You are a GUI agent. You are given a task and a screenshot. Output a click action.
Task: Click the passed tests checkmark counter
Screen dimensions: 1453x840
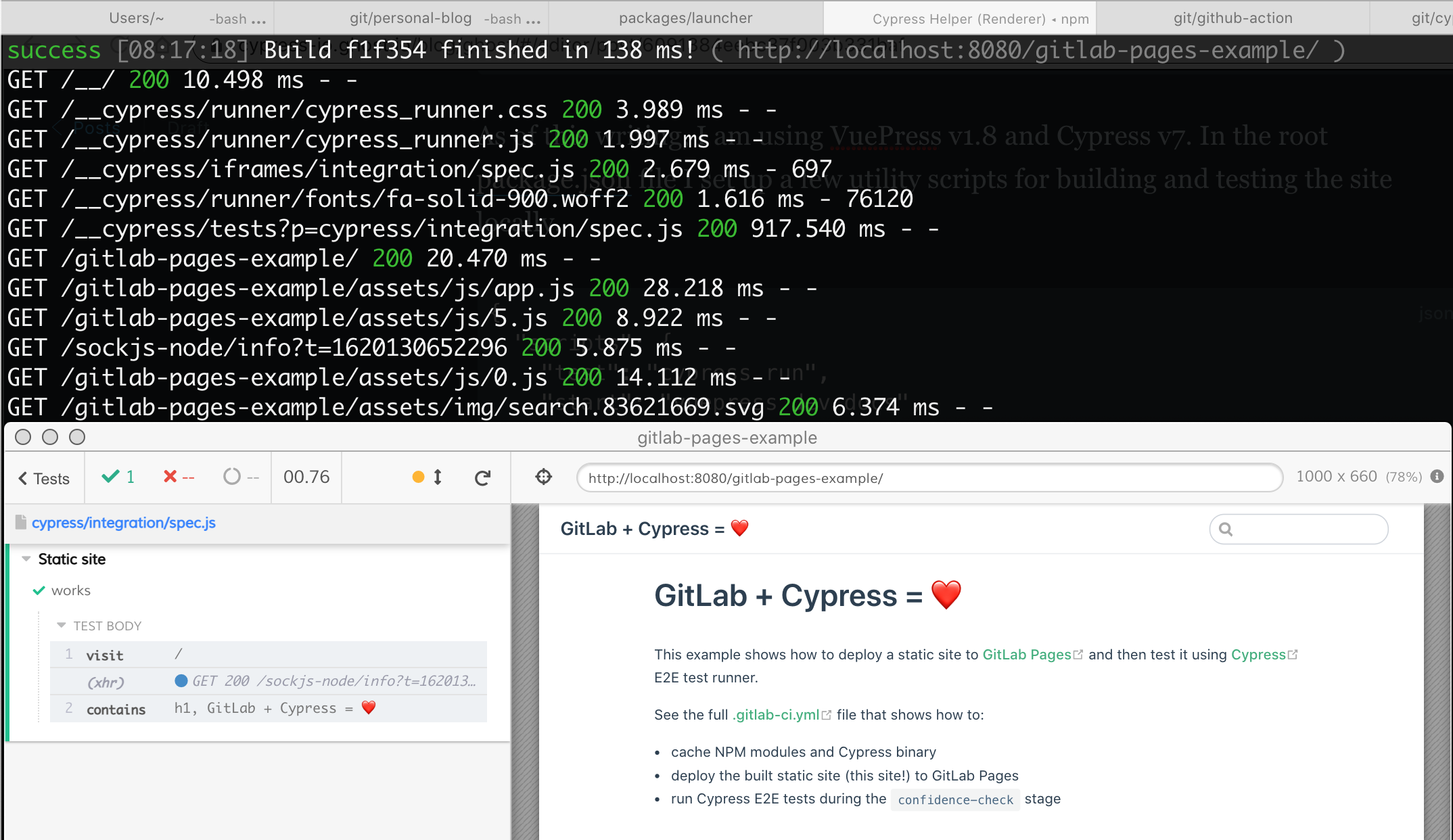point(118,477)
